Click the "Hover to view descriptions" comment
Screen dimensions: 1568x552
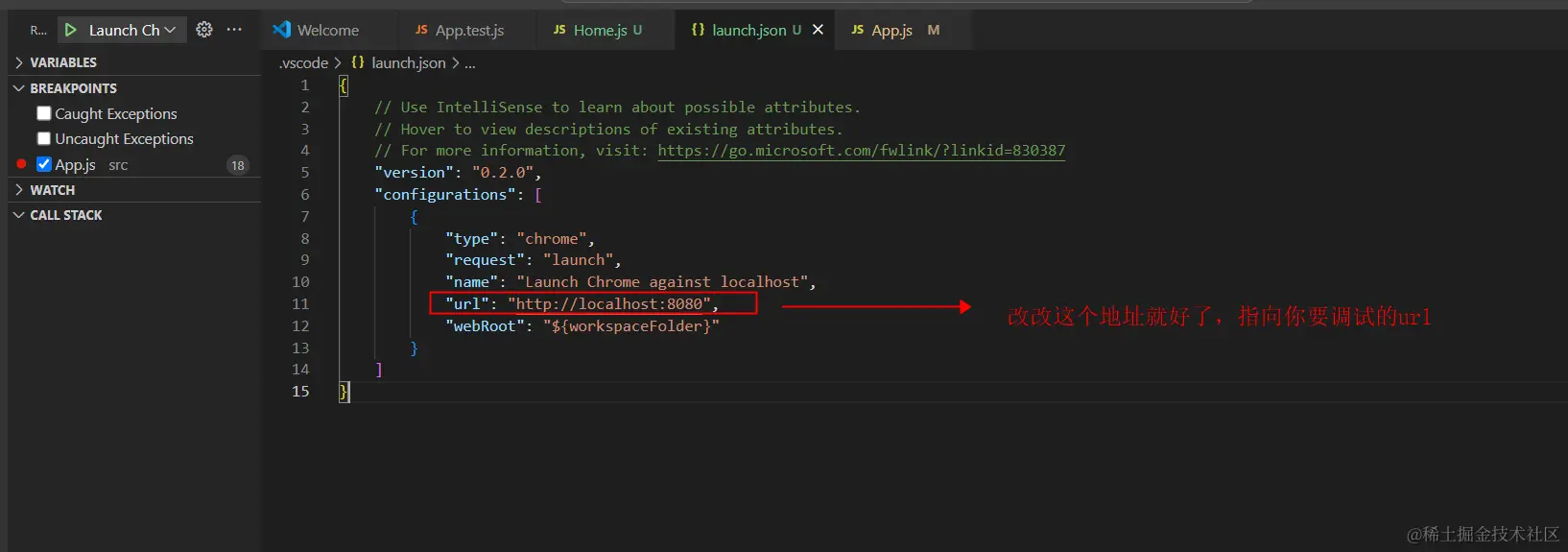[x=608, y=129]
